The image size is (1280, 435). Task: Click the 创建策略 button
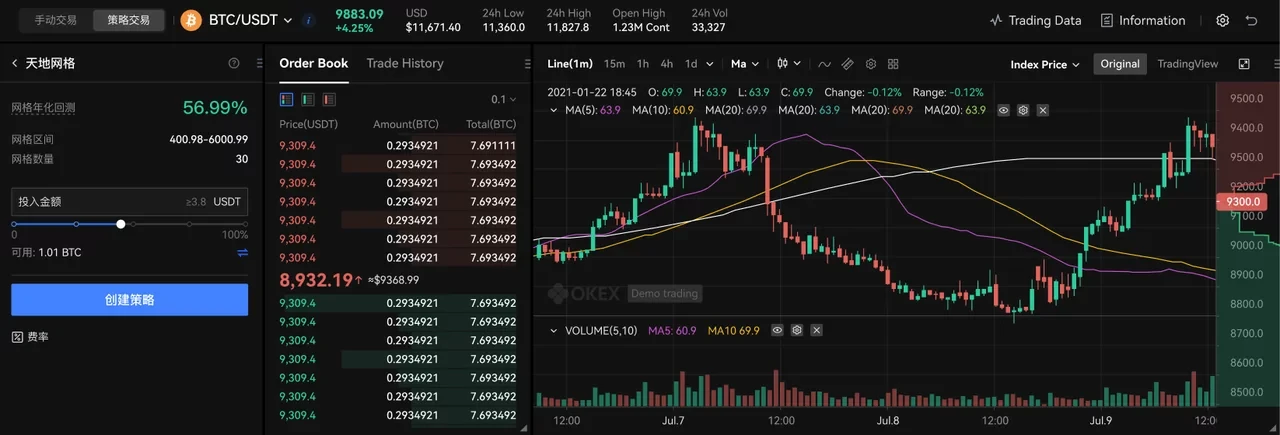tap(129, 300)
